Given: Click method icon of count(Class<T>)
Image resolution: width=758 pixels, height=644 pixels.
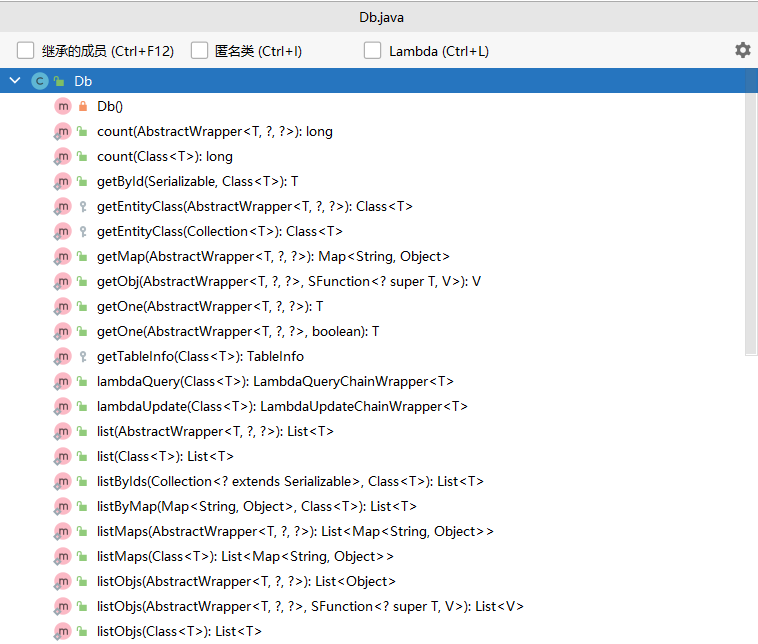Looking at the screenshot, I should 63,157.
